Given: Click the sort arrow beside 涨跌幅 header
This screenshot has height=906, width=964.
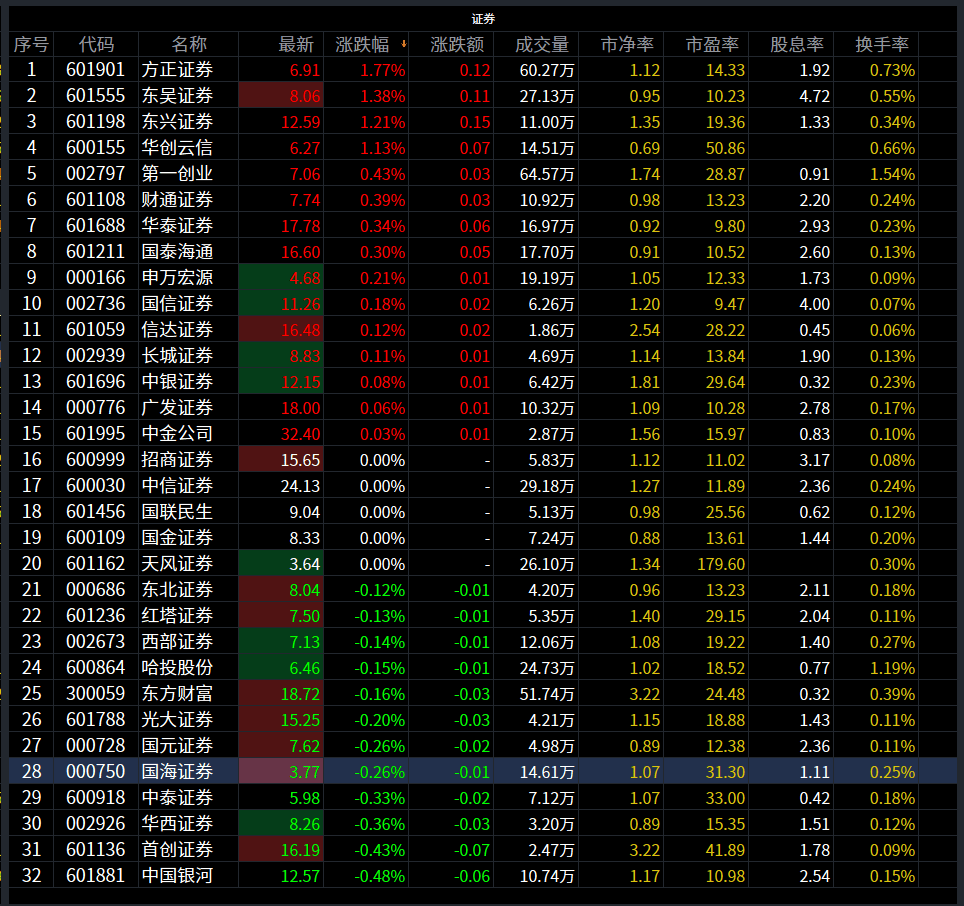Looking at the screenshot, I should coord(403,44).
